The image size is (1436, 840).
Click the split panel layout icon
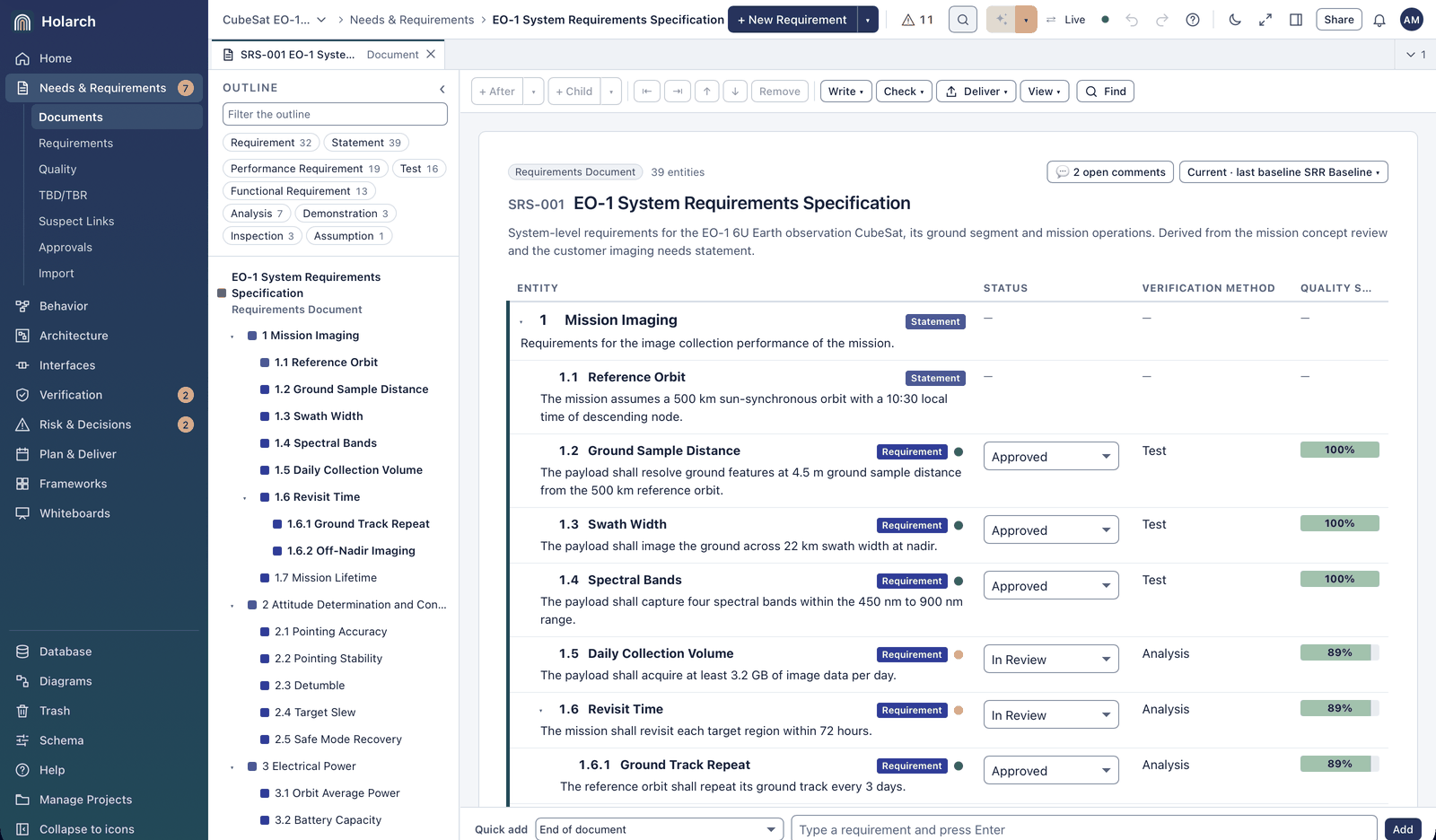[x=1296, y=20]
